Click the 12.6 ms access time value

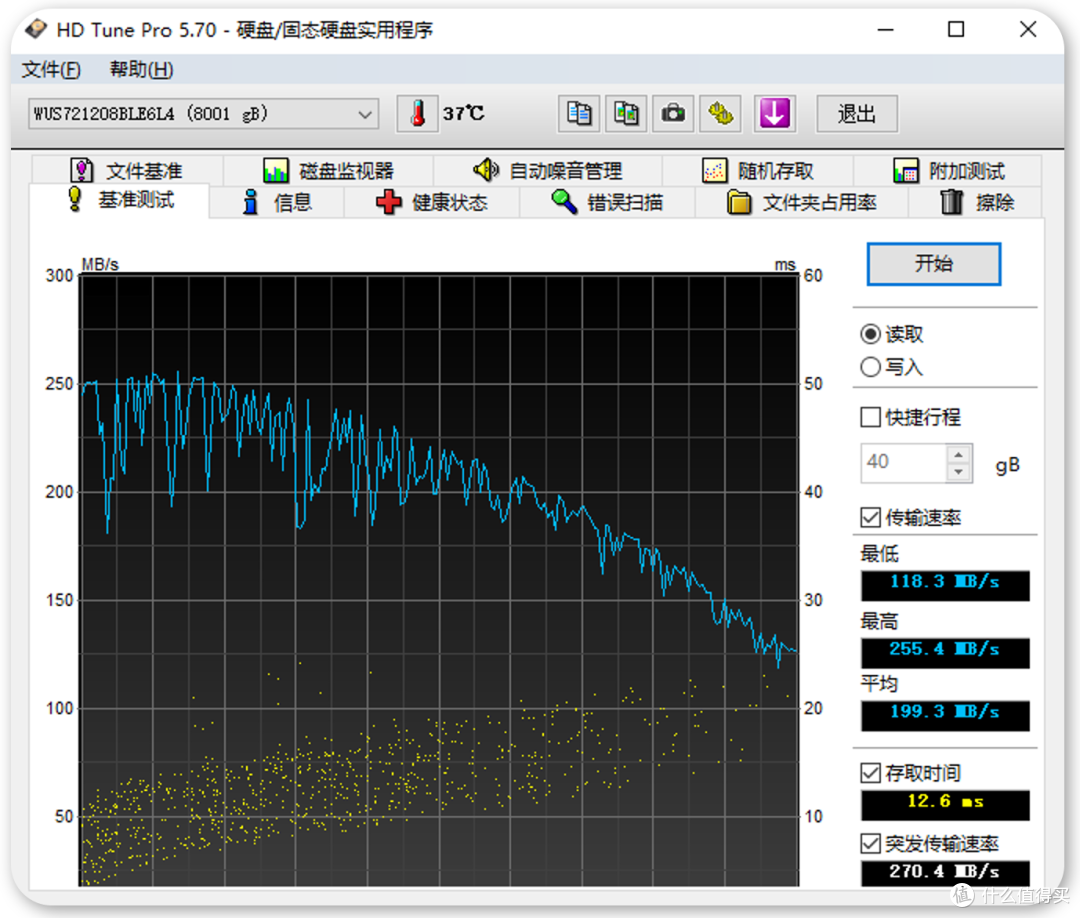pyautogui.click(x=945, y=804)
